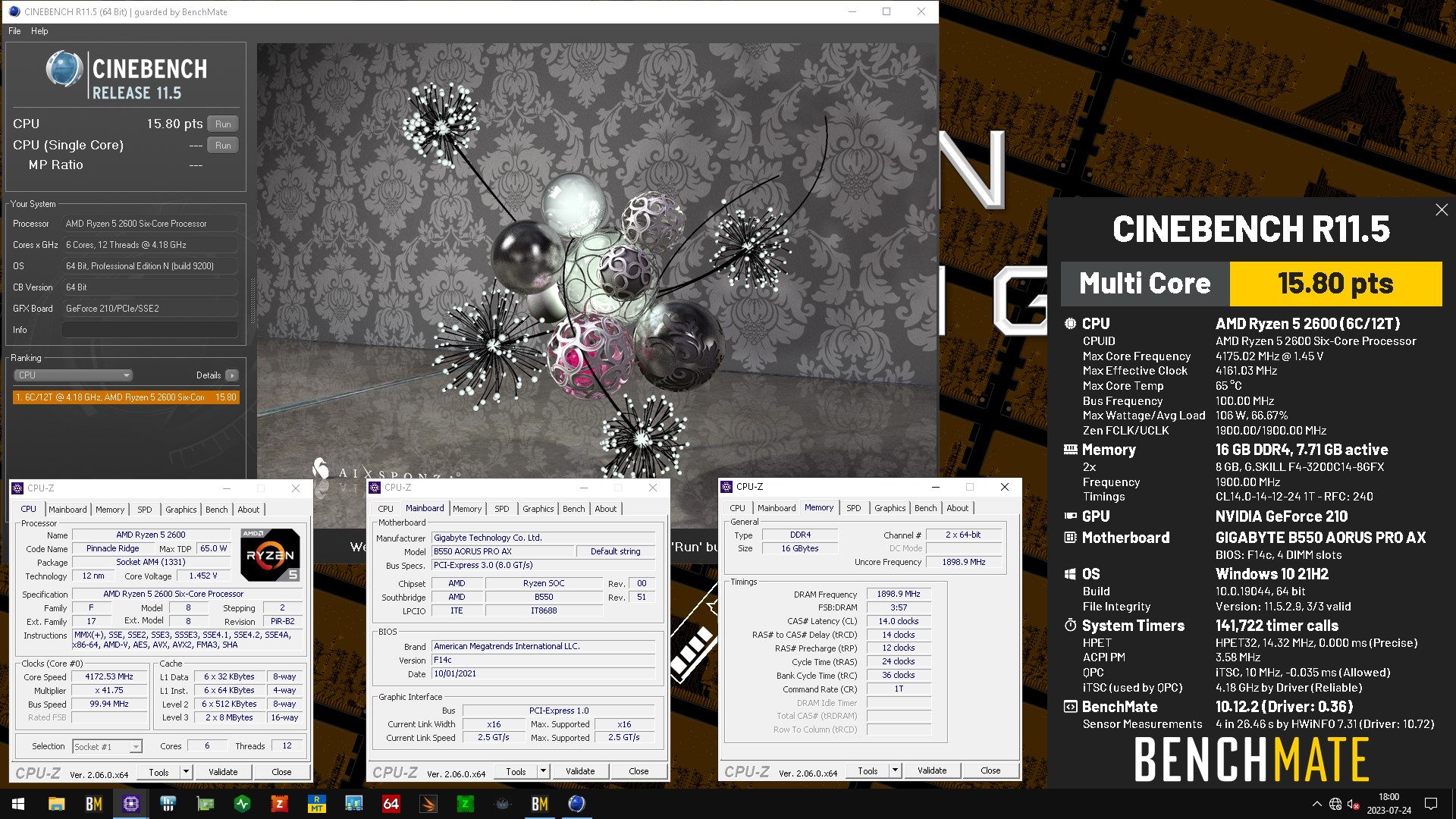Click the GPU card icon in BenchMate panel
1456x819 pixels.
tap(1070, 516)
